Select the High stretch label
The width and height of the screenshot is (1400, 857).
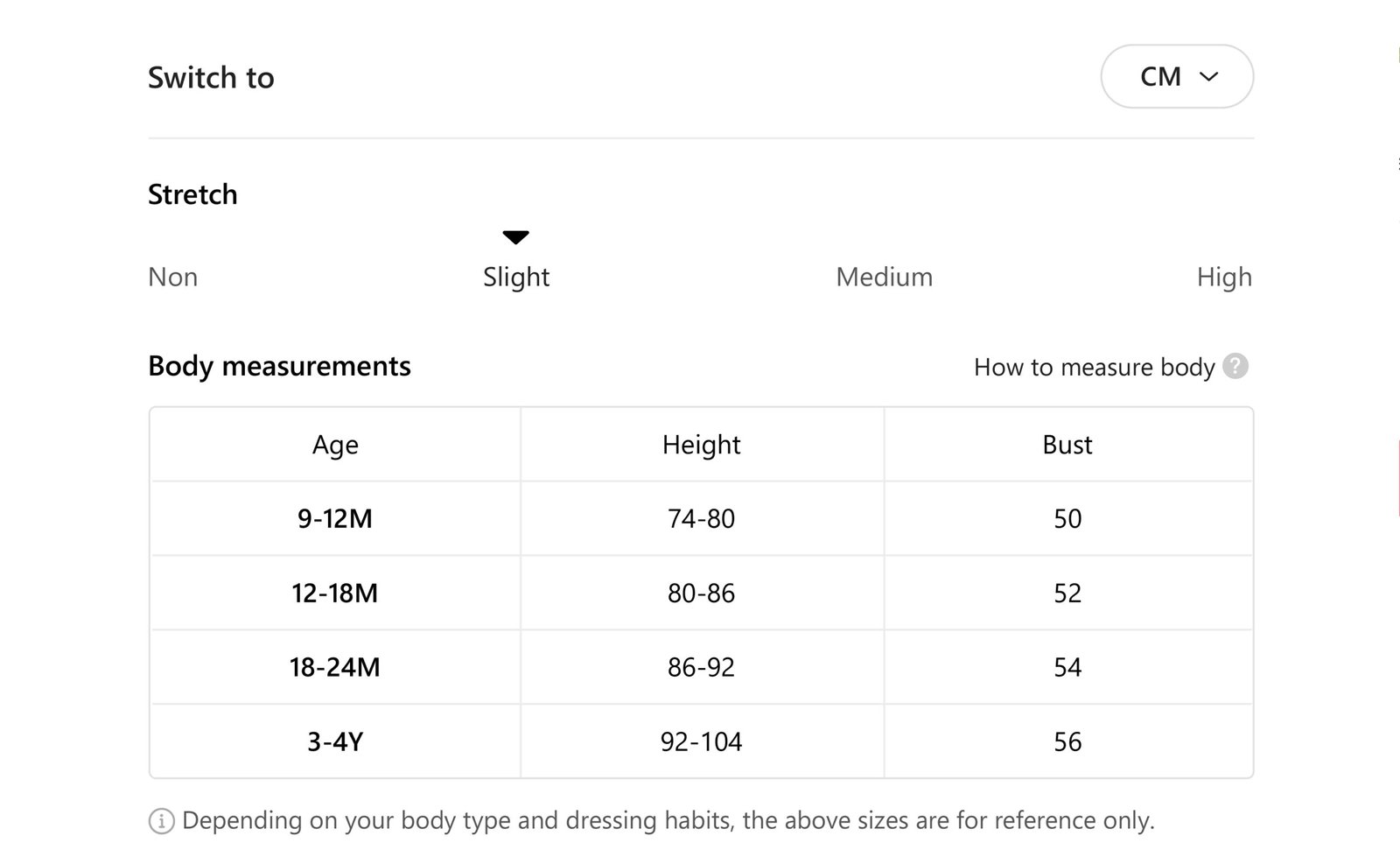point(1224,277)
